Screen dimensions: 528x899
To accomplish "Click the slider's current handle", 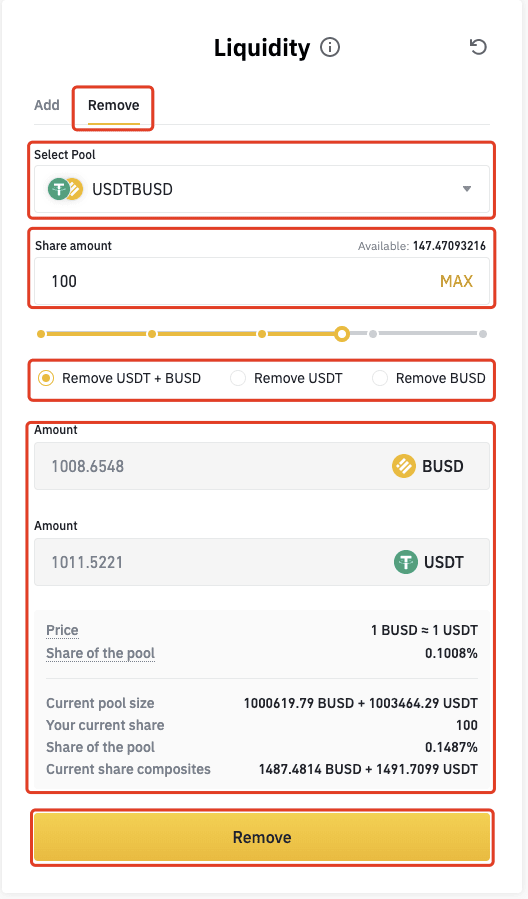I will click(x=342, y=334).
